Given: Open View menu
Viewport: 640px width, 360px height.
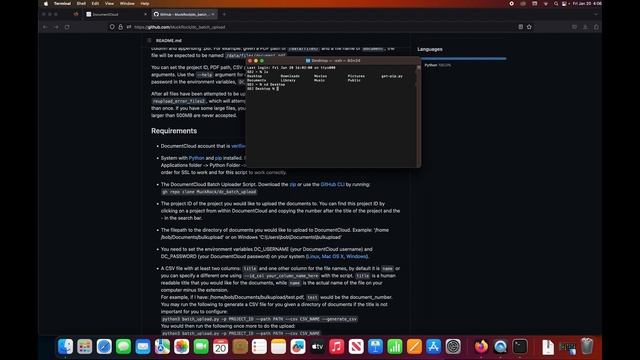Looking at the screenshot, I should [109, 3].
